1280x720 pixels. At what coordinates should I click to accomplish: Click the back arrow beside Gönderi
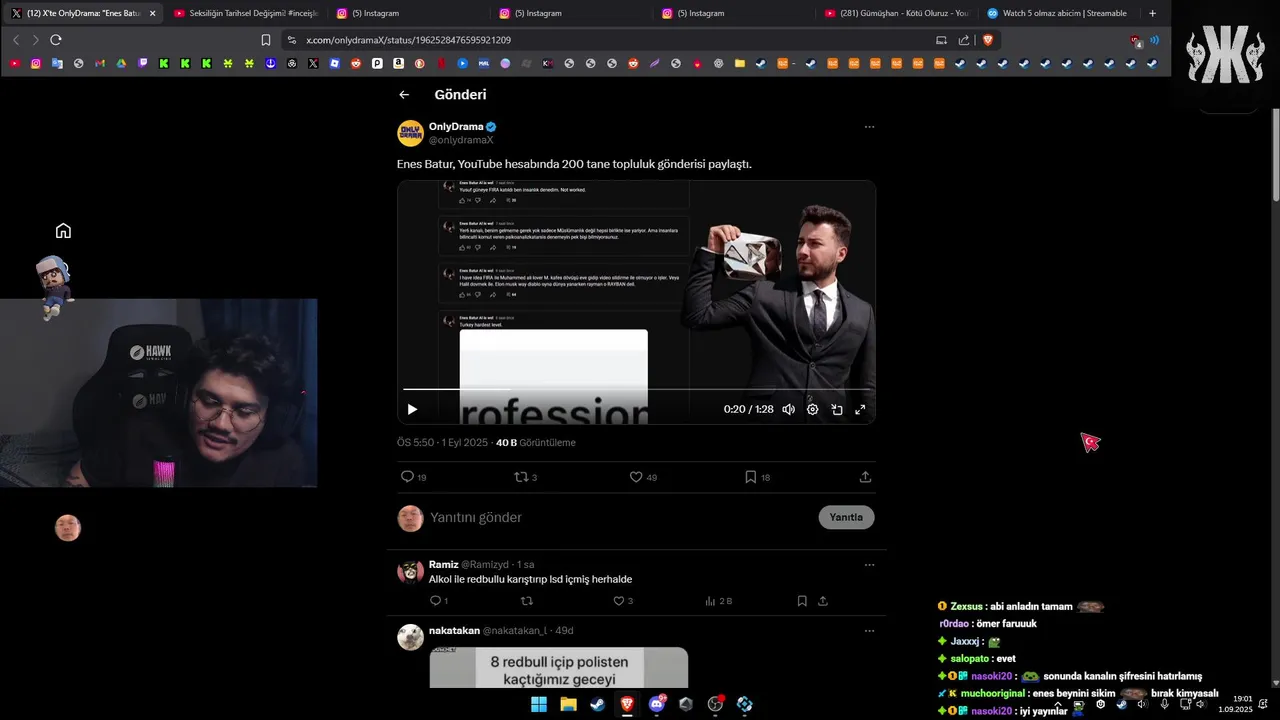coord(404,95)
